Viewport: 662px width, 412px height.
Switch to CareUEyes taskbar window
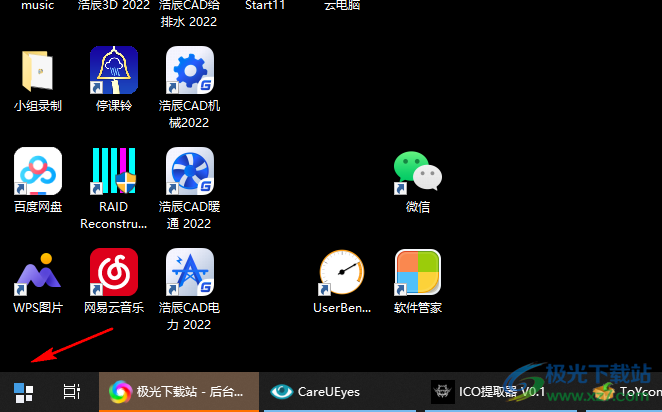pos(340,392)
